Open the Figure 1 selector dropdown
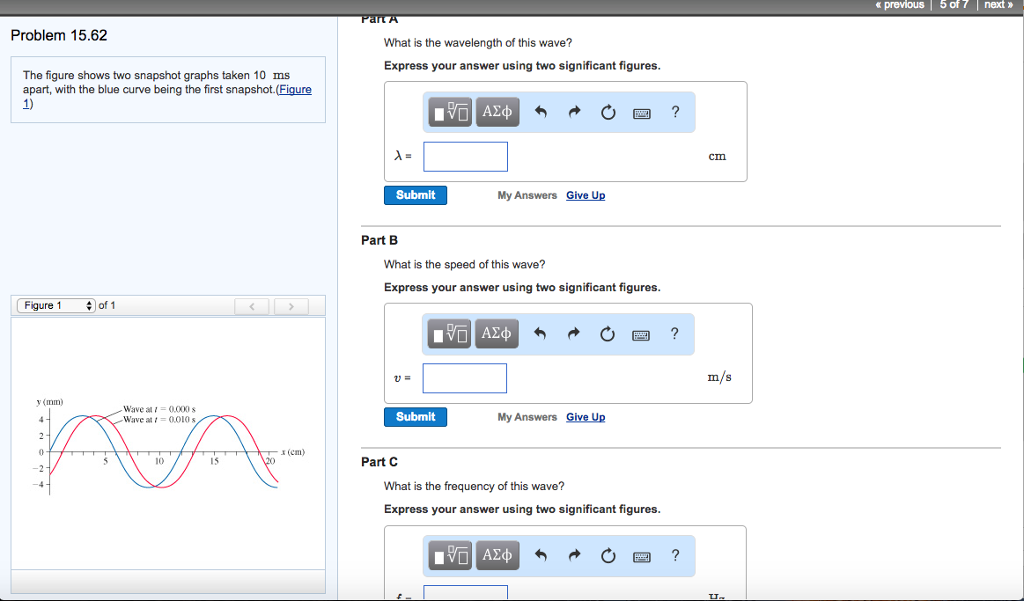The width and height of the screenshot is (1024, 601). [x=55, y=305]
